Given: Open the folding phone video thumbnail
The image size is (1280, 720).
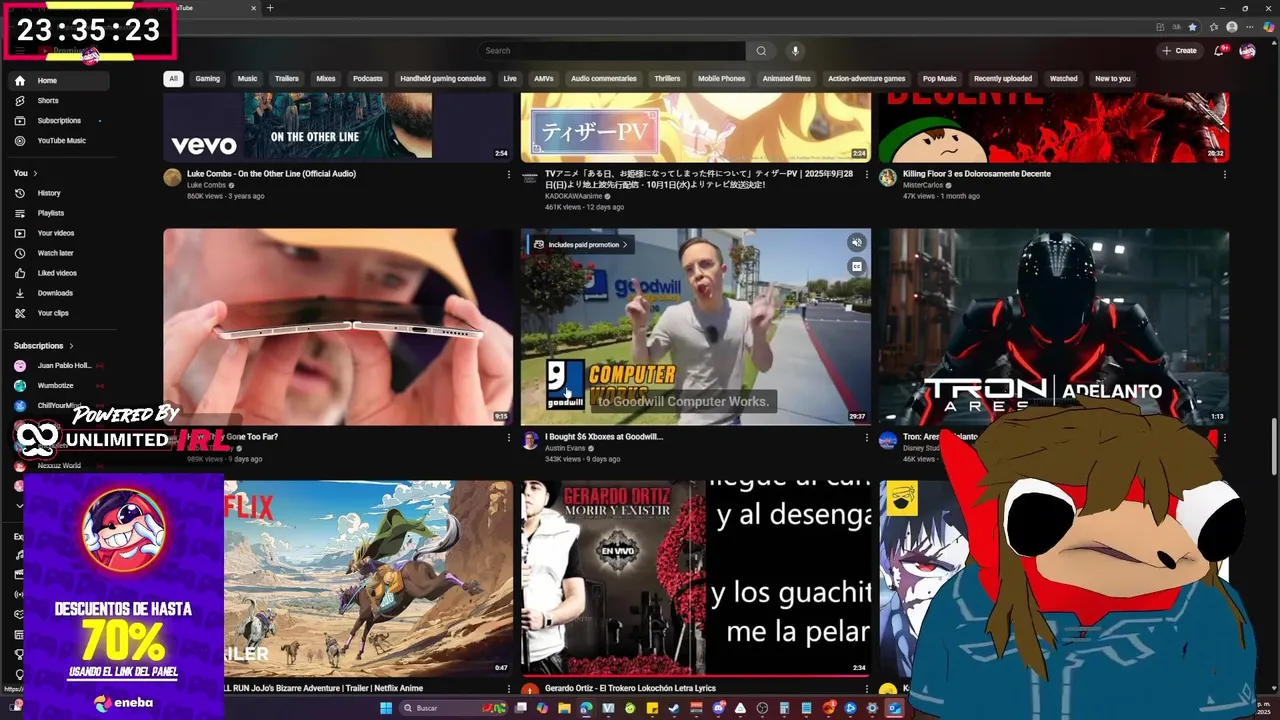Looking at the screenshot, I should click(338, 327).
